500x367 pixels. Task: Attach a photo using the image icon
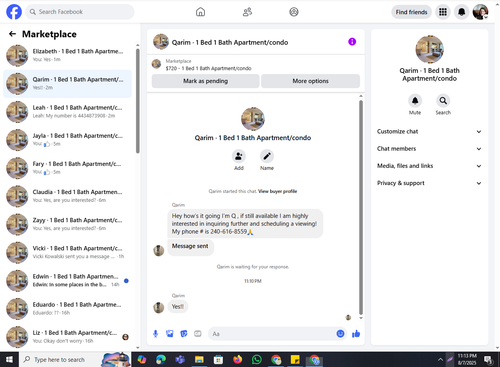pyautogui.click(x=170, y=334)
